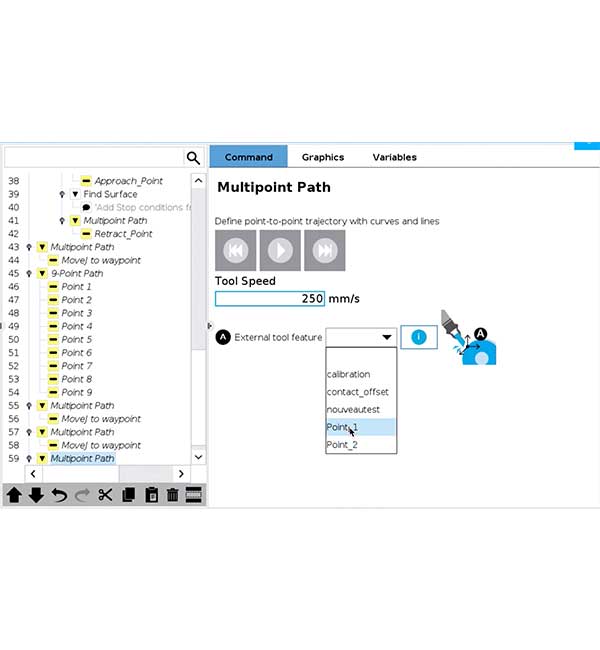
Task: Select the Approach_Point node
Action: click(129, 181)
